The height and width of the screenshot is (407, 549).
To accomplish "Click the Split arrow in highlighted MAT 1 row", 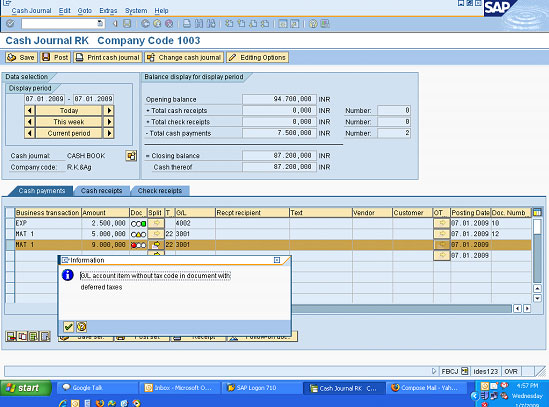I will 156,244.
